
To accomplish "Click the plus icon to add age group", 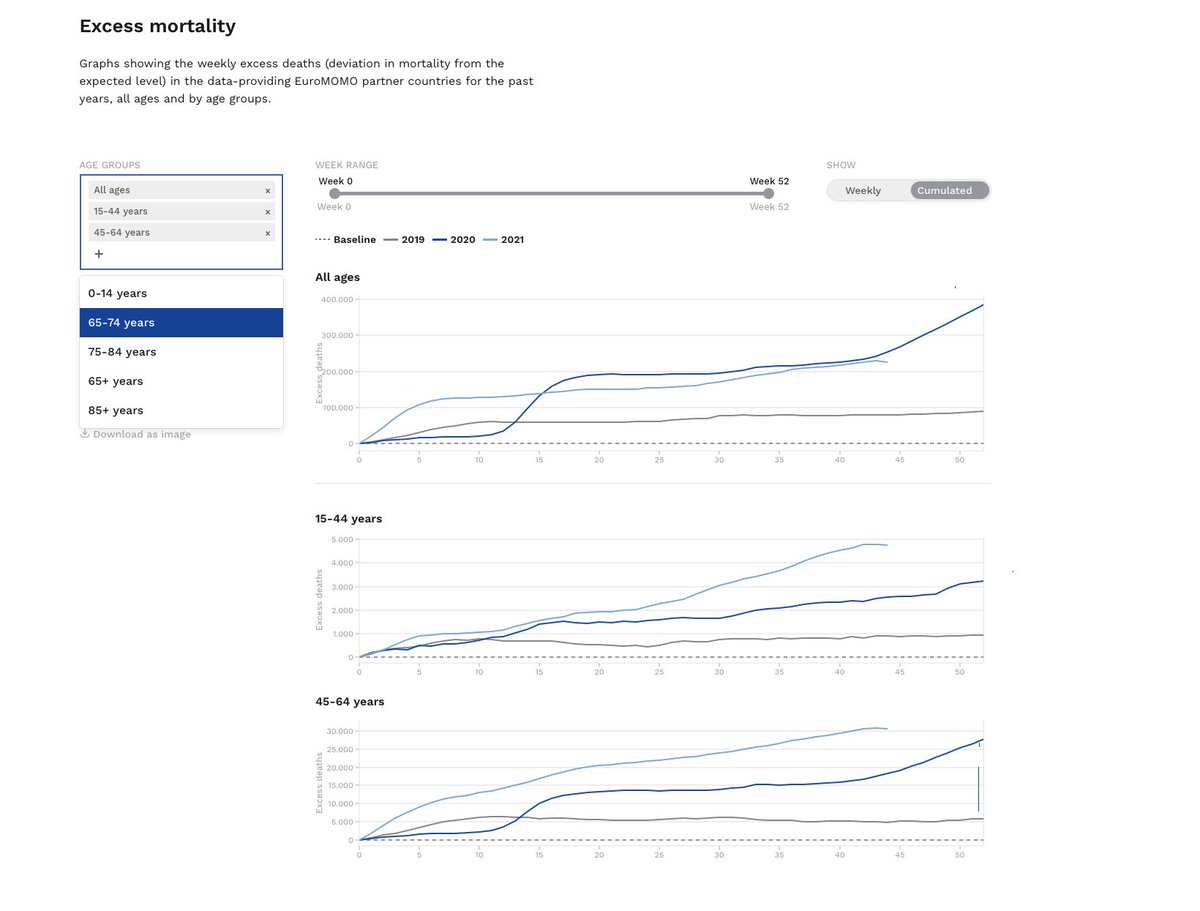I will point(99,254).
